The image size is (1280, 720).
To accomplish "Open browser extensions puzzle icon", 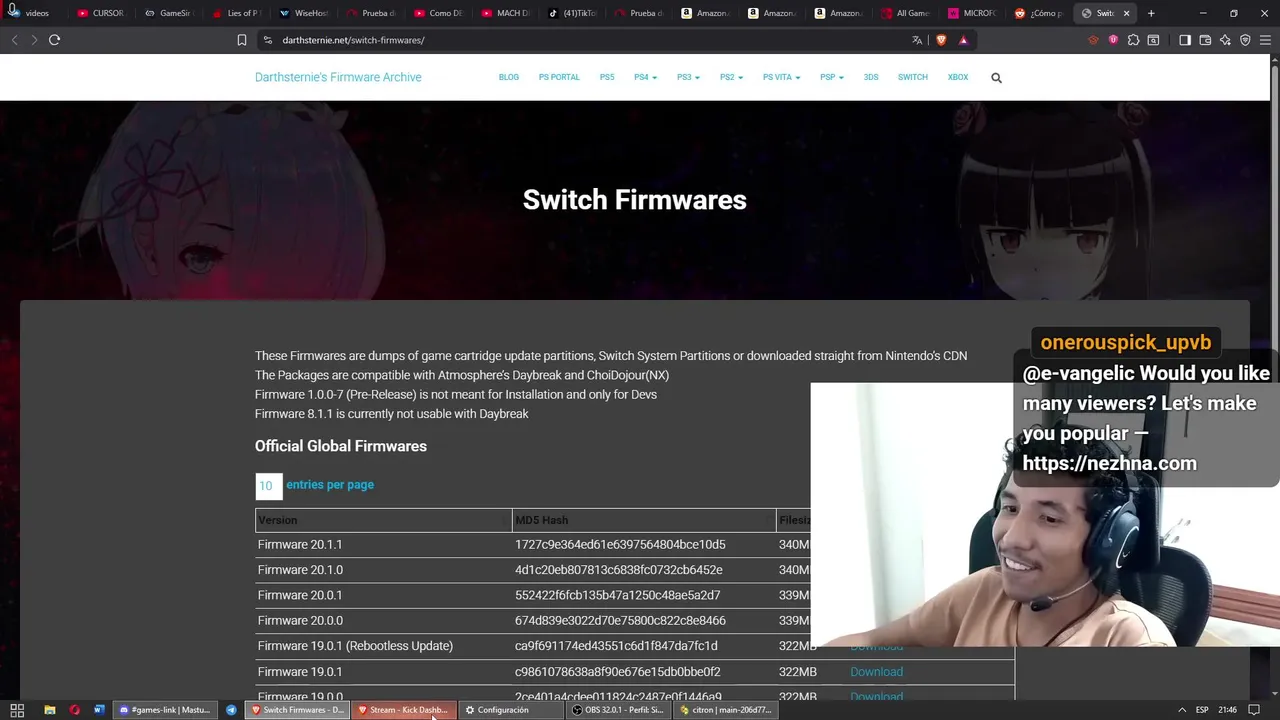I will [x=1133, y=40].
